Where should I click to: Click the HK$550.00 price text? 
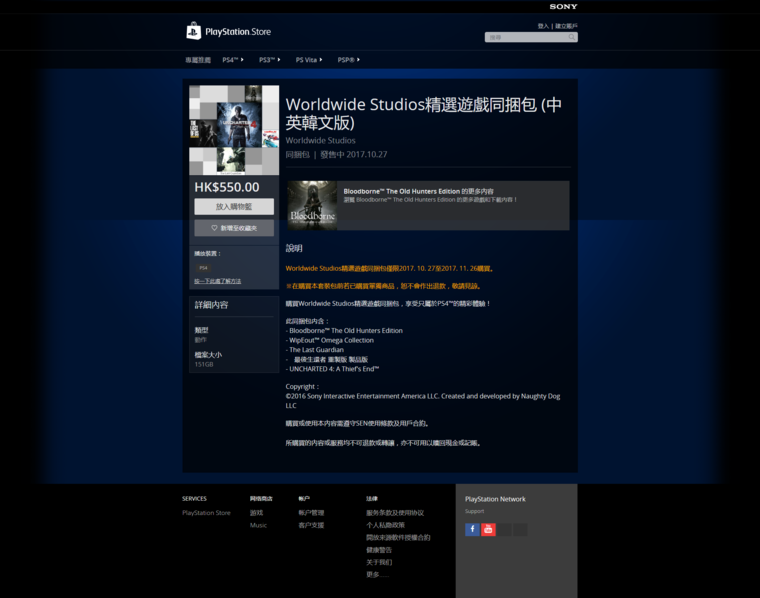click(x=227, y=187)
